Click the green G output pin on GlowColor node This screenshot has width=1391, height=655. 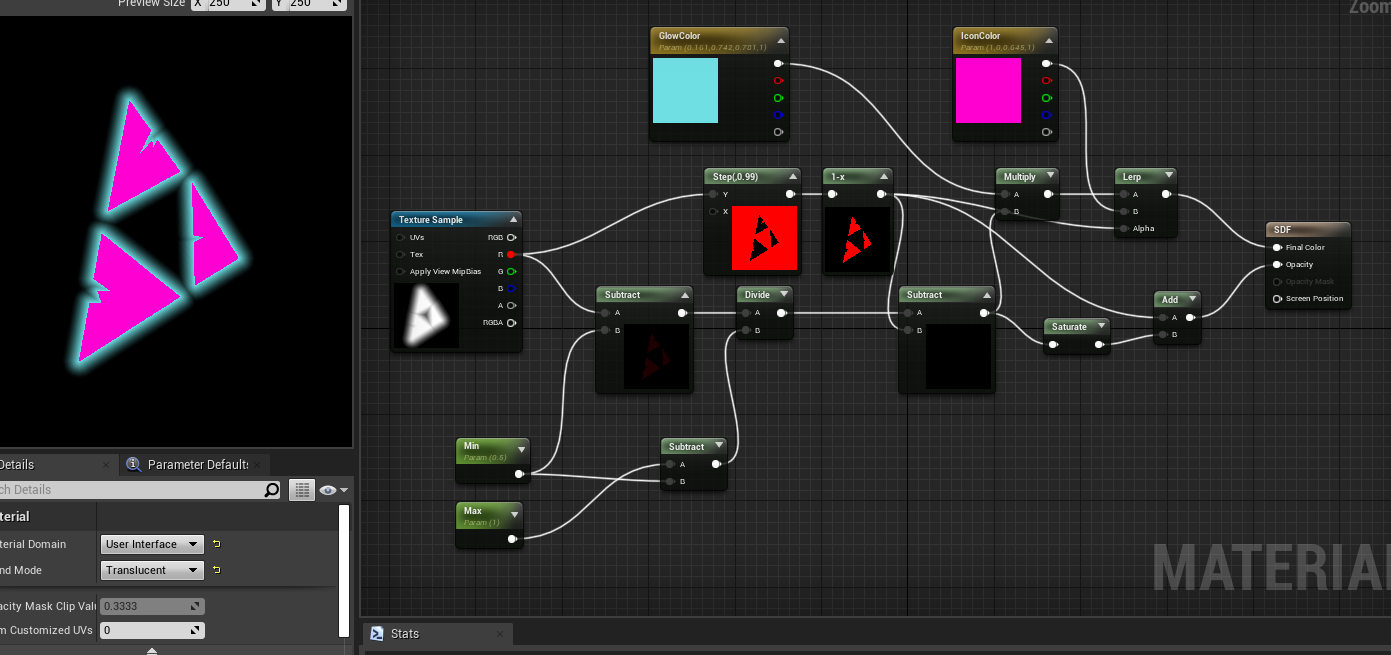click(778, 98)
